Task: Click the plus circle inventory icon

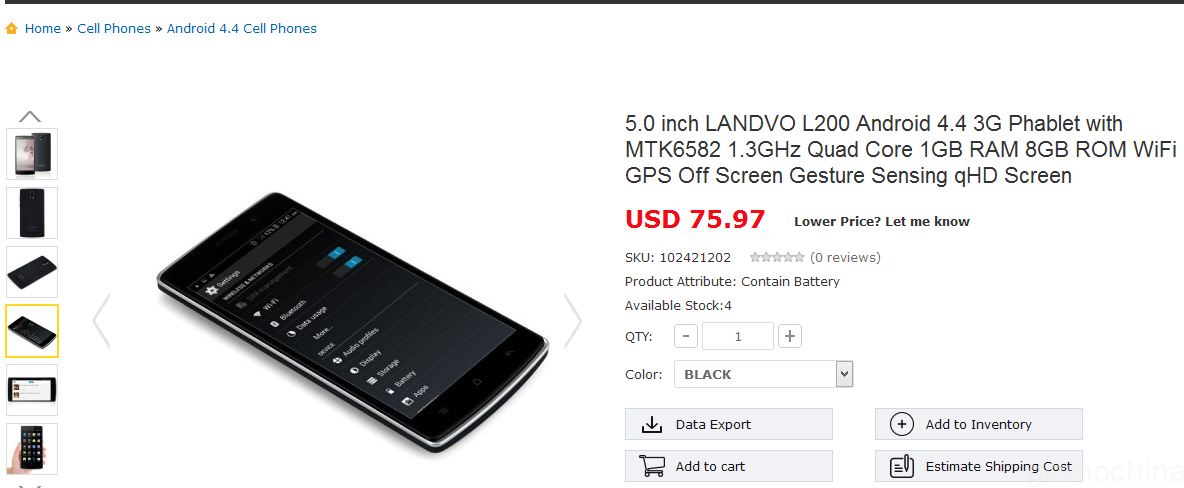Action: pyautogui.click(x=902, y=425)
